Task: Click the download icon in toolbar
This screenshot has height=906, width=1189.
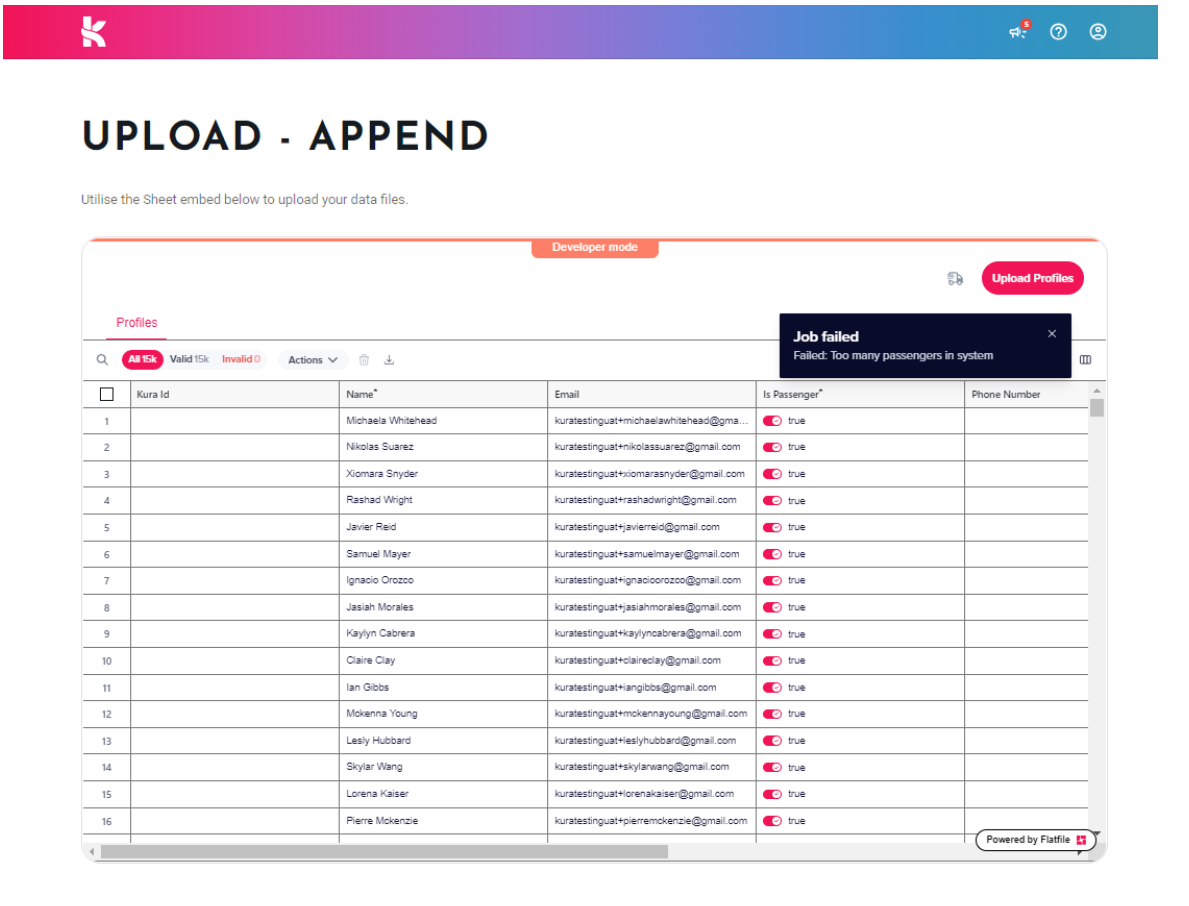Action: (x=389, y=359)
